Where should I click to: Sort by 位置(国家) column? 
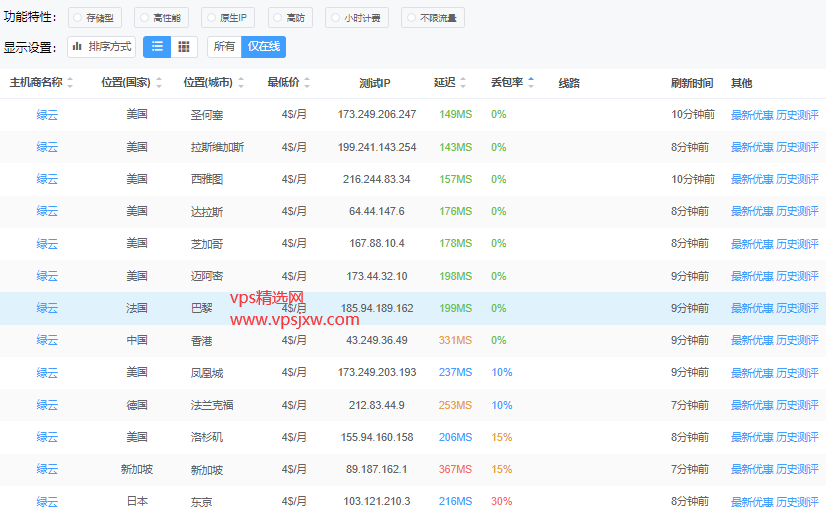tap(131, 83)
